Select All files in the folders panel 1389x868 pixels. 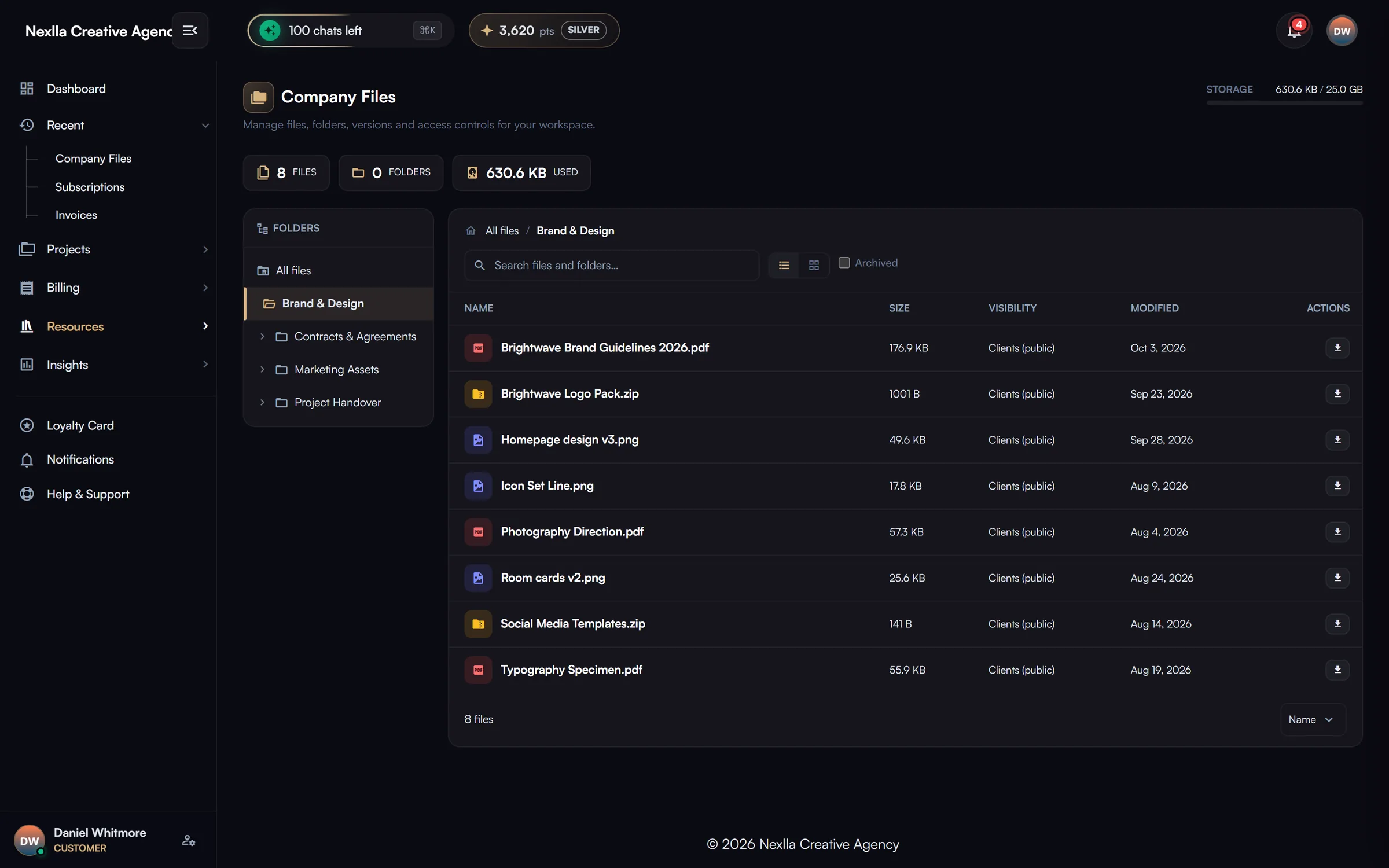click(x=339, y=271)
